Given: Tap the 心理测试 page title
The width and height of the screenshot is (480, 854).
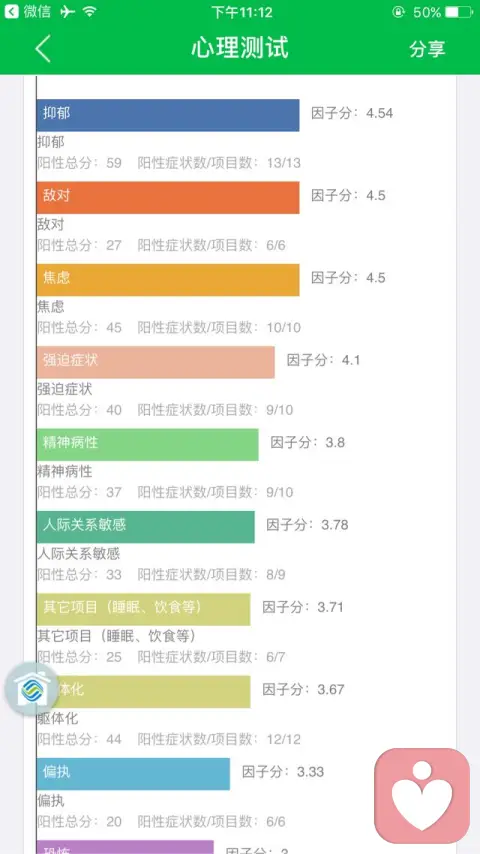Looking at the screenshot, I should 240,48.
